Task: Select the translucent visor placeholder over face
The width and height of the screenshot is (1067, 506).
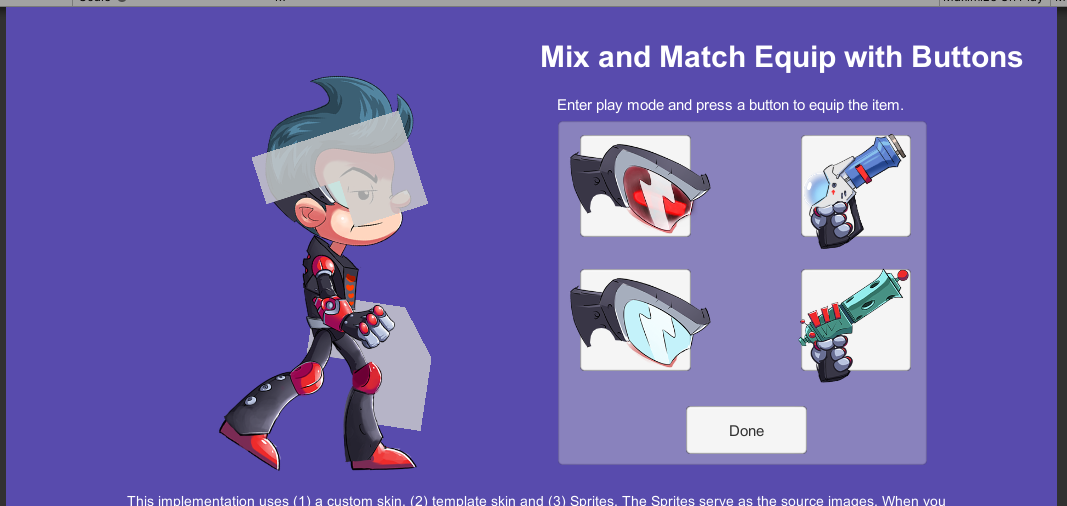Action: point(340,167)
